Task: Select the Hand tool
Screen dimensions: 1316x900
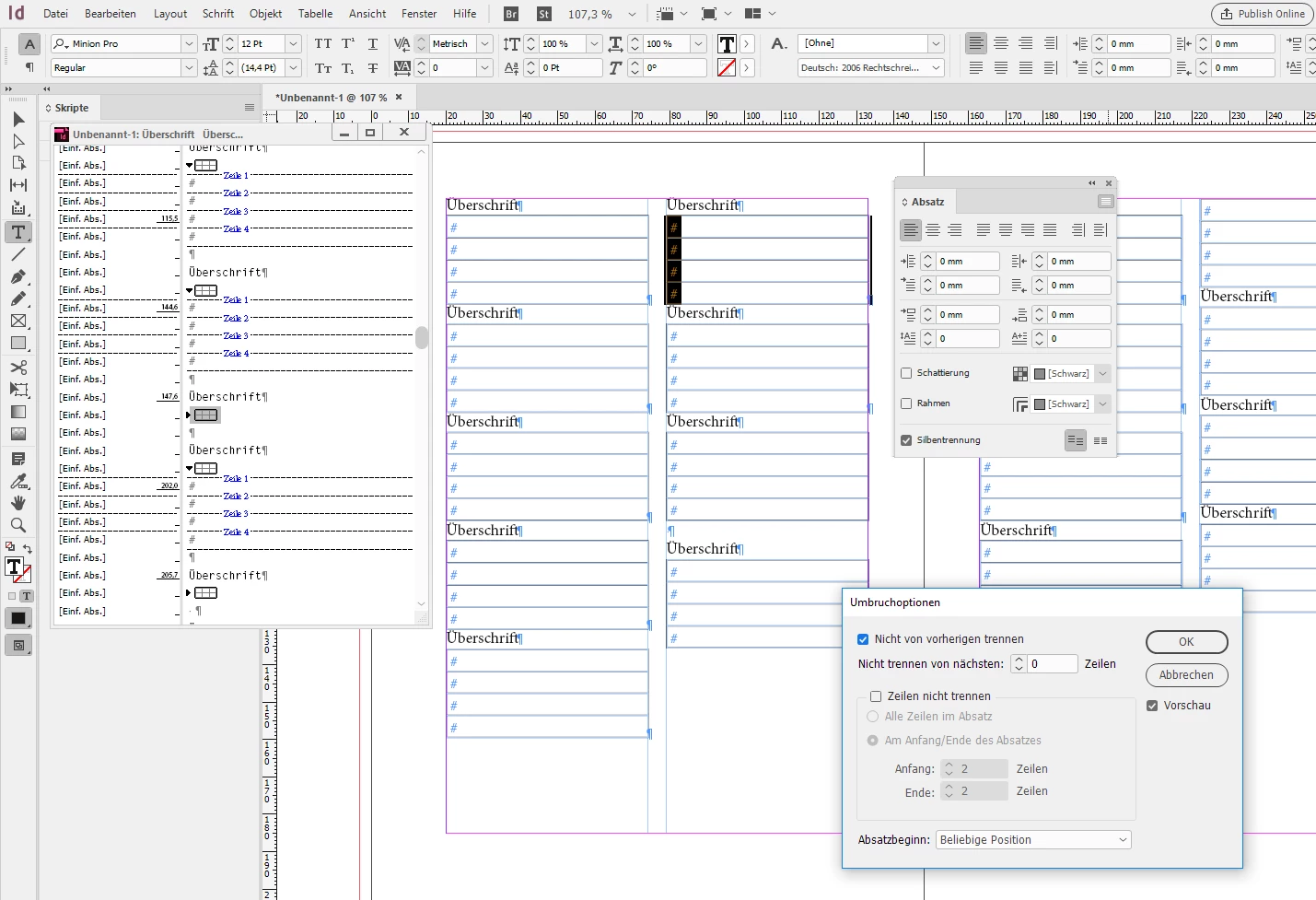Action: point(18,503)
